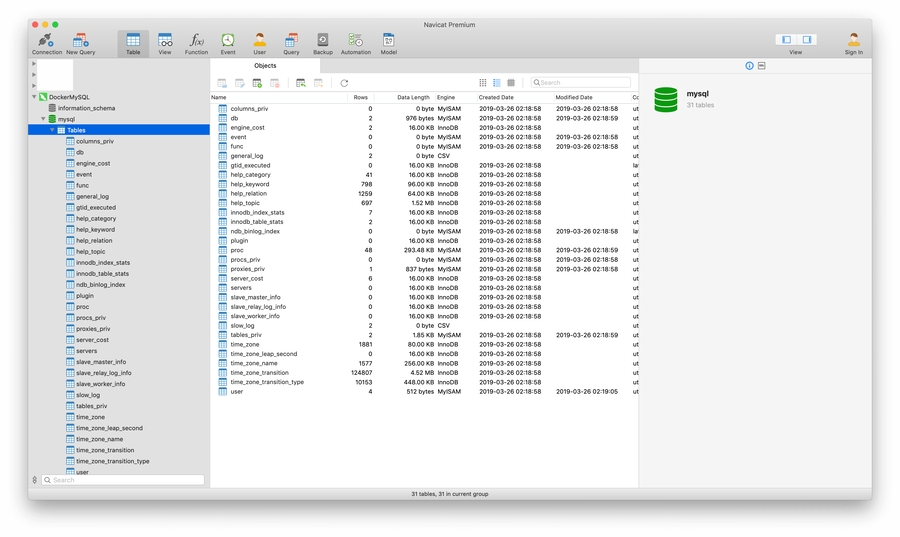
Task: Select the Event toolbar icon
Action: point(228,41)
